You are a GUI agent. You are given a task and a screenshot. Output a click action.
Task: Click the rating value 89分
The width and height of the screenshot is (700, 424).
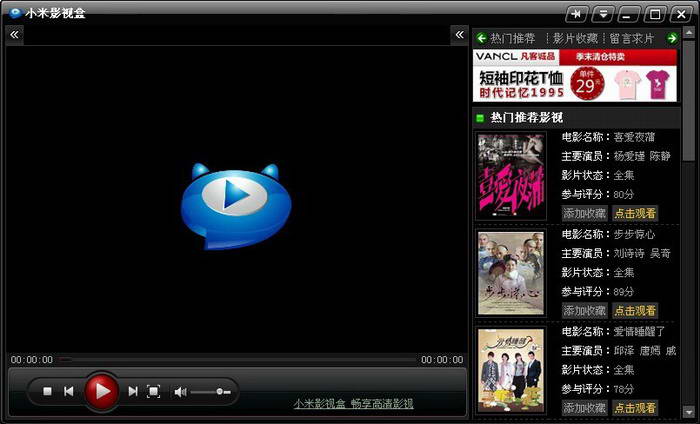click(624, 292)
